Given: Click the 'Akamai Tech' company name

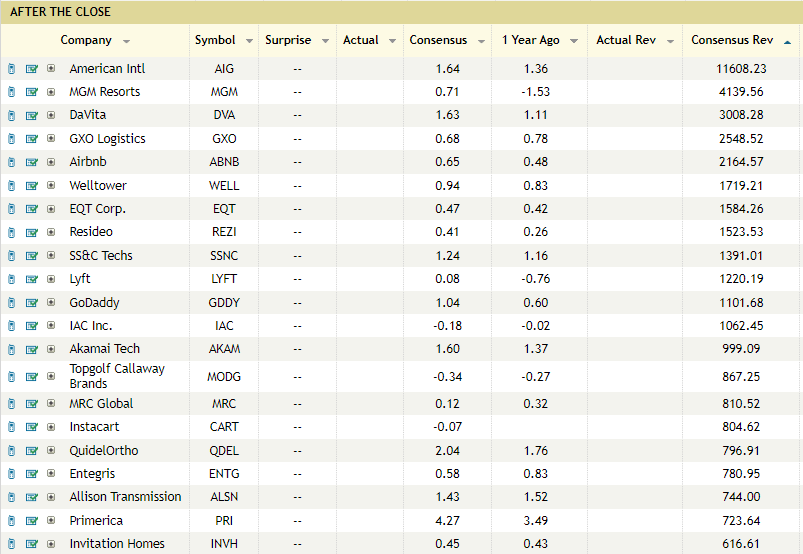Looking at the screenshot, I should click(104, 349).
